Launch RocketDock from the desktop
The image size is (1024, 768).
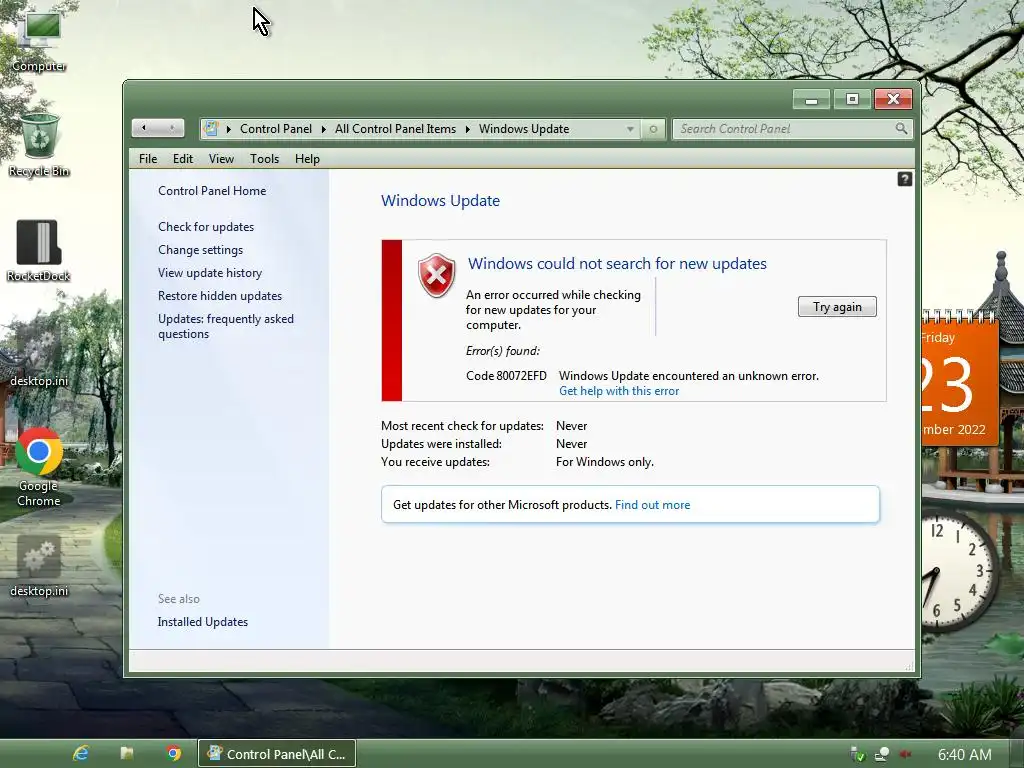(x=39, y=249)
